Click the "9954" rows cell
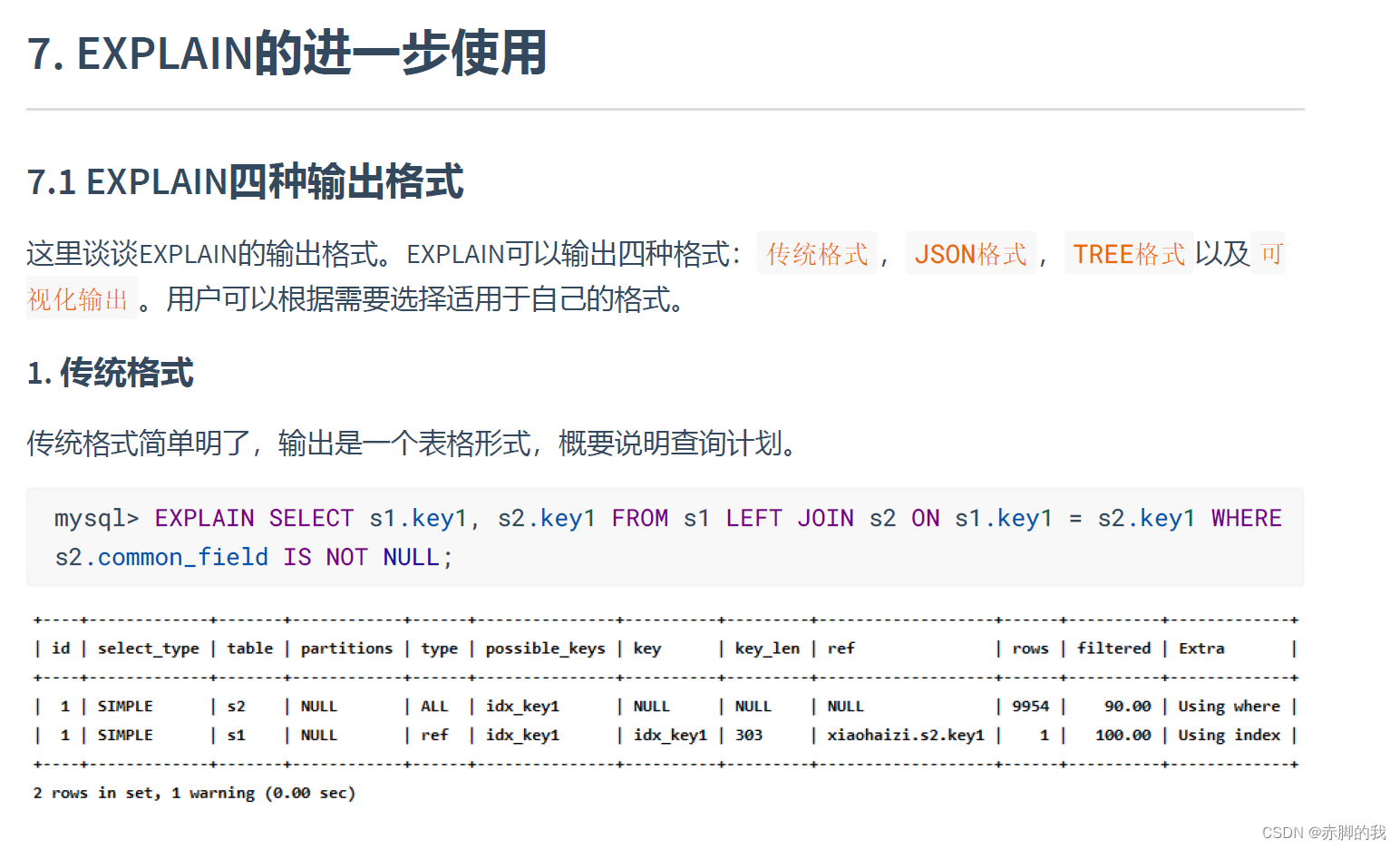Viewport: 1400px width, 849px height. pos(1030,707)
